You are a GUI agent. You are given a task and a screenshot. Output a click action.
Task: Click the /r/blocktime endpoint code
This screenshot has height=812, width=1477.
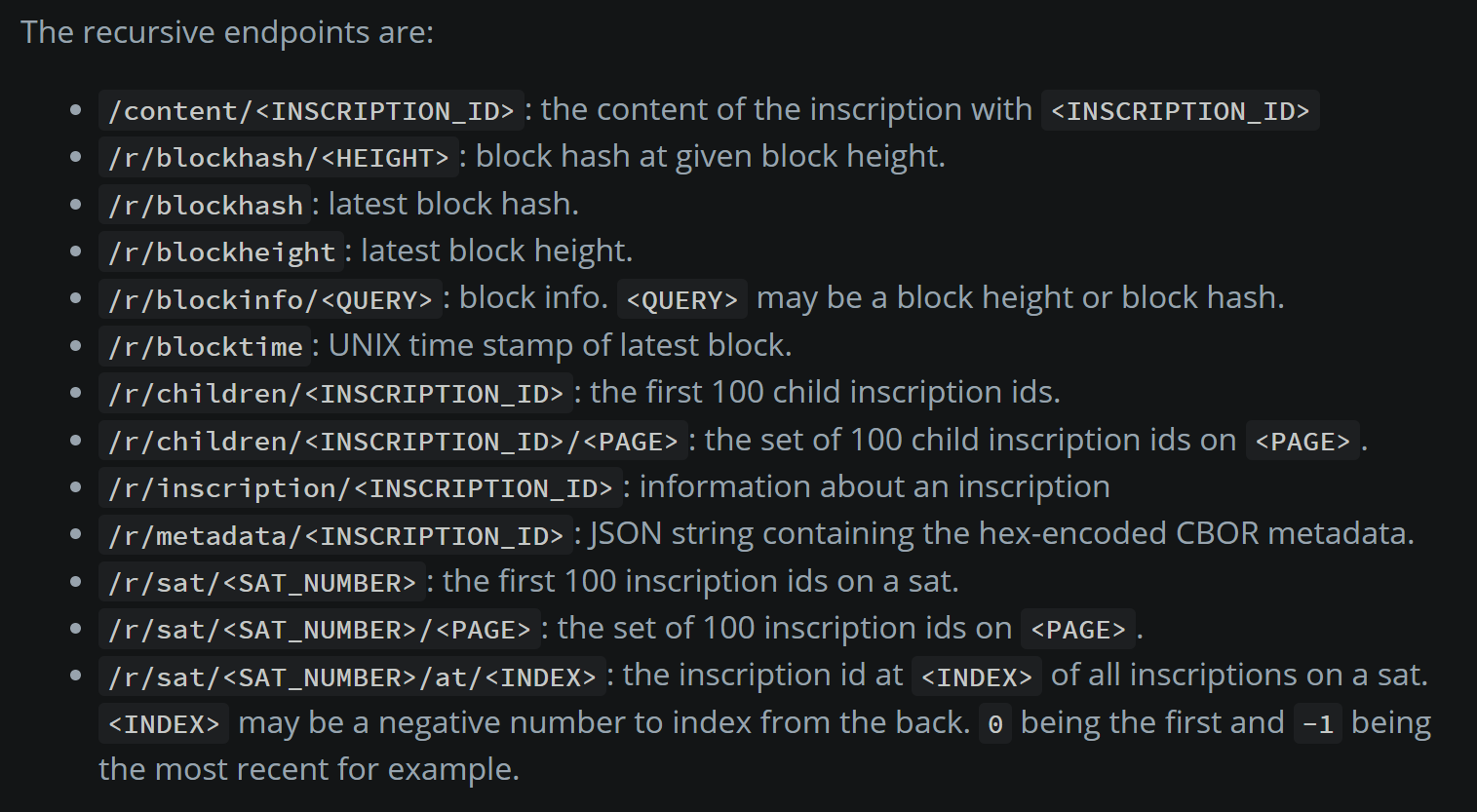[205, 347]
